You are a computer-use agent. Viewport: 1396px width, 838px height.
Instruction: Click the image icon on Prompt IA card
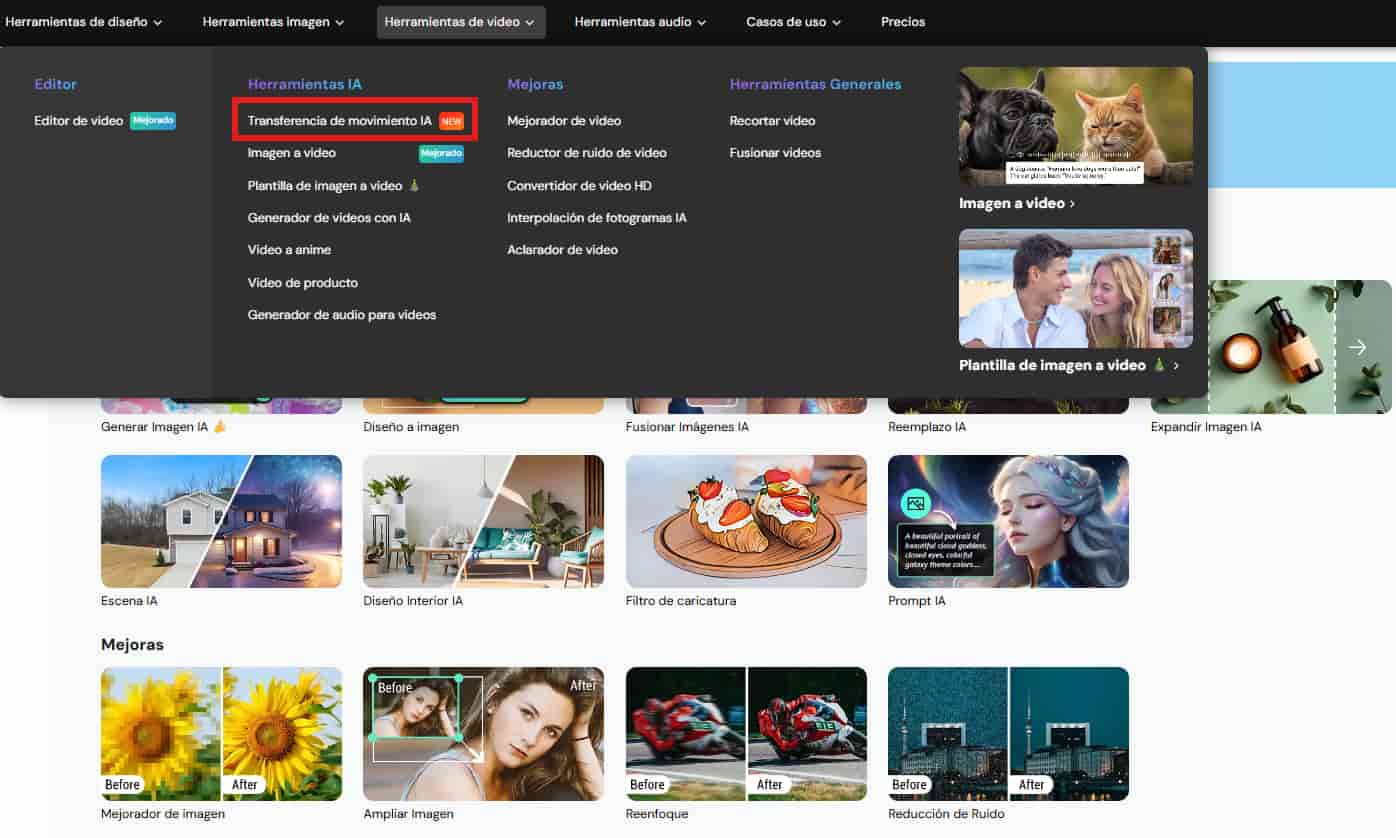(x=915, y=504)
